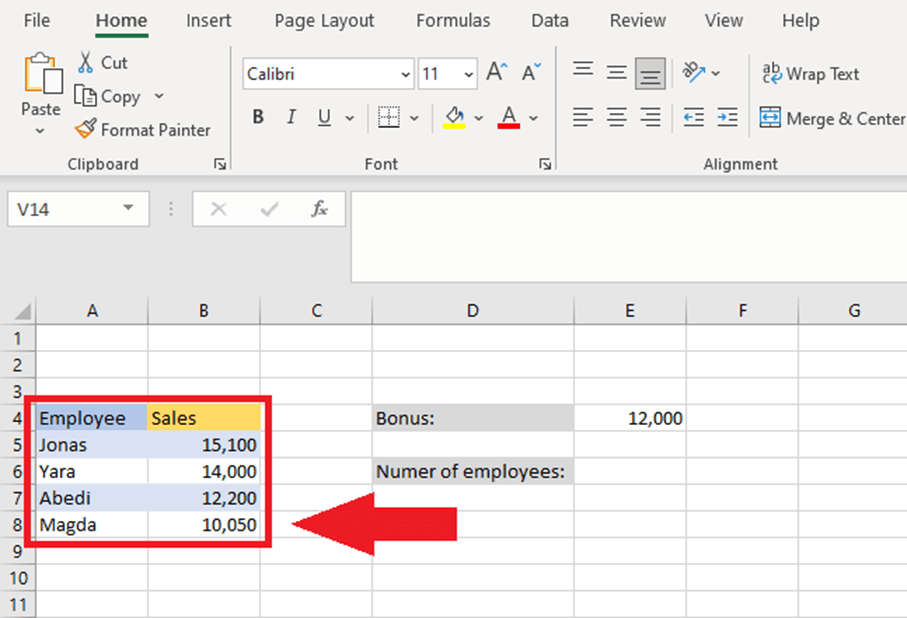The height and width of the screenshot is (618, 907).
Task: Click in the formula bar input
Action: pos(629,237)
